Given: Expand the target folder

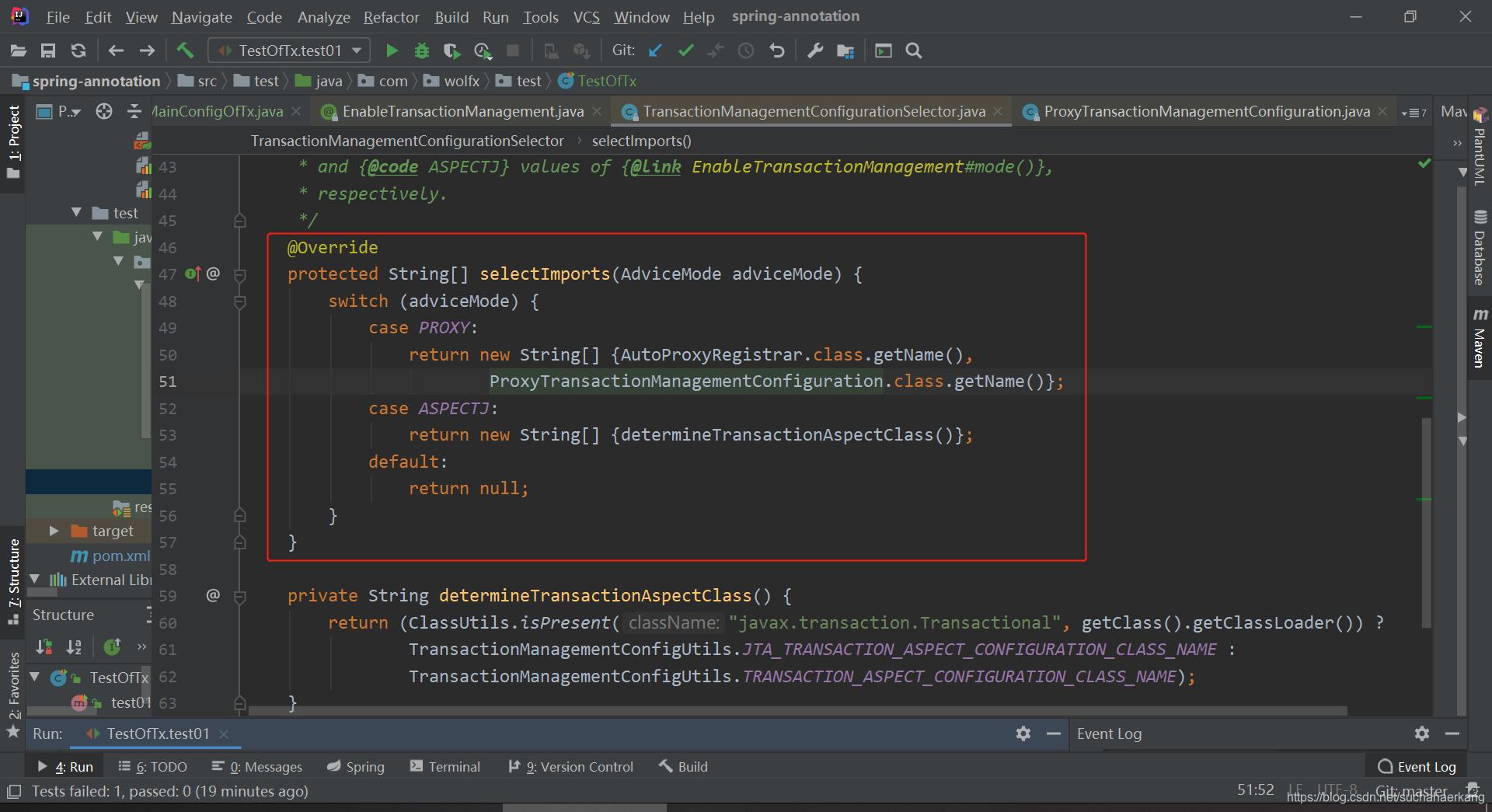Looking at the screenshot, I should coord(54,531).
